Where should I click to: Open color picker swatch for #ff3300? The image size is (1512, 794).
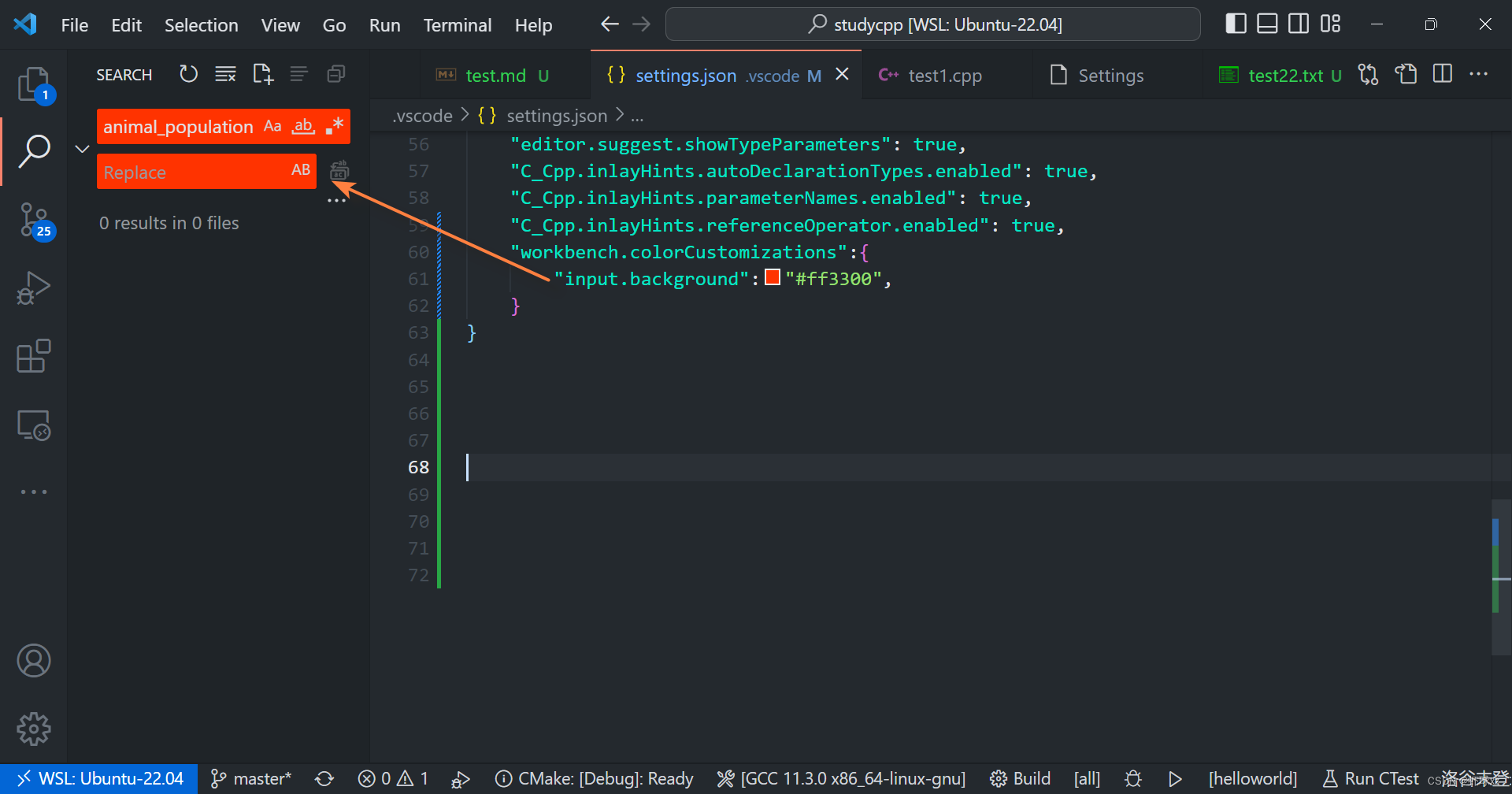point(773,277)
